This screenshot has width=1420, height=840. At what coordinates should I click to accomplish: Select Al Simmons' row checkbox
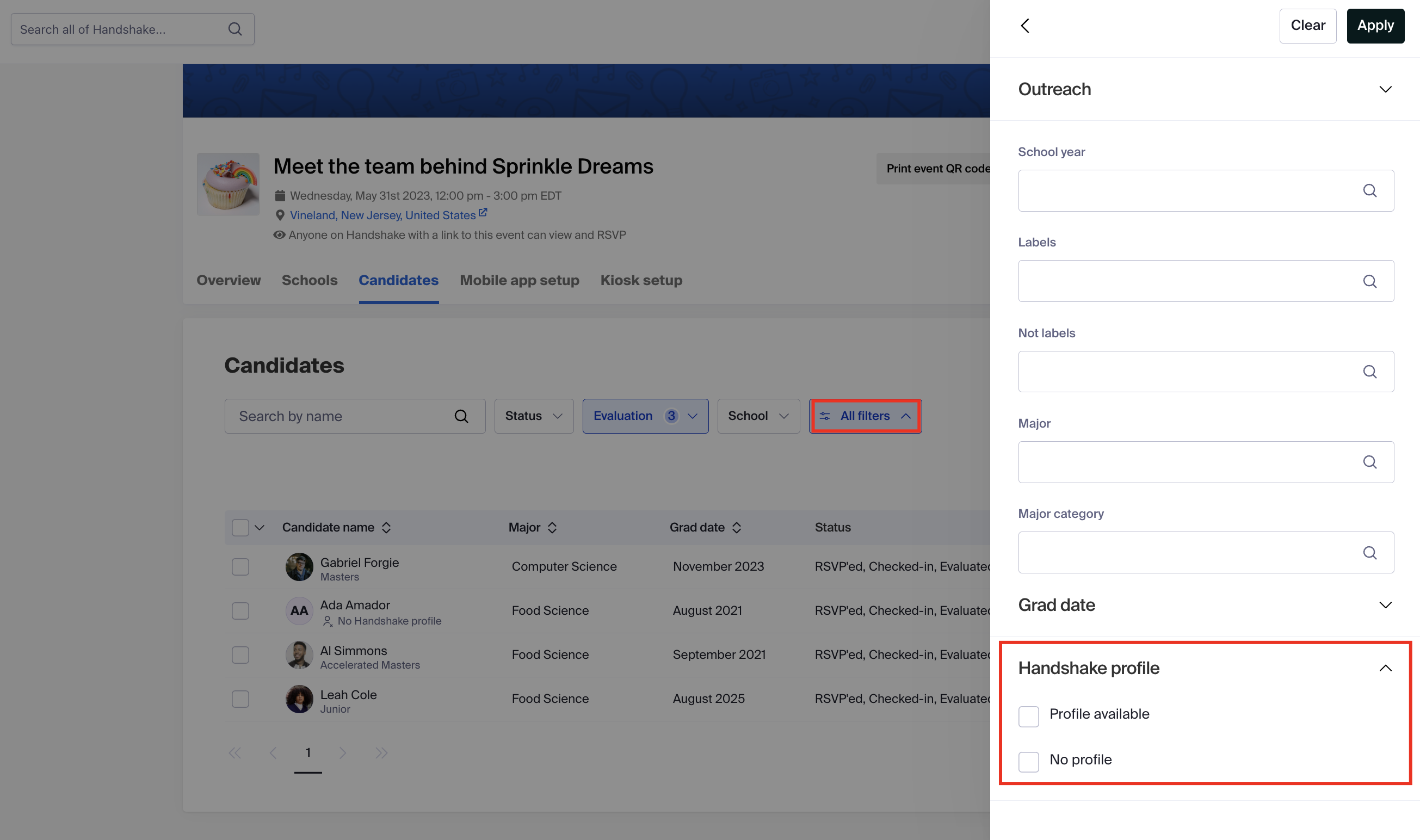[240, 655]
